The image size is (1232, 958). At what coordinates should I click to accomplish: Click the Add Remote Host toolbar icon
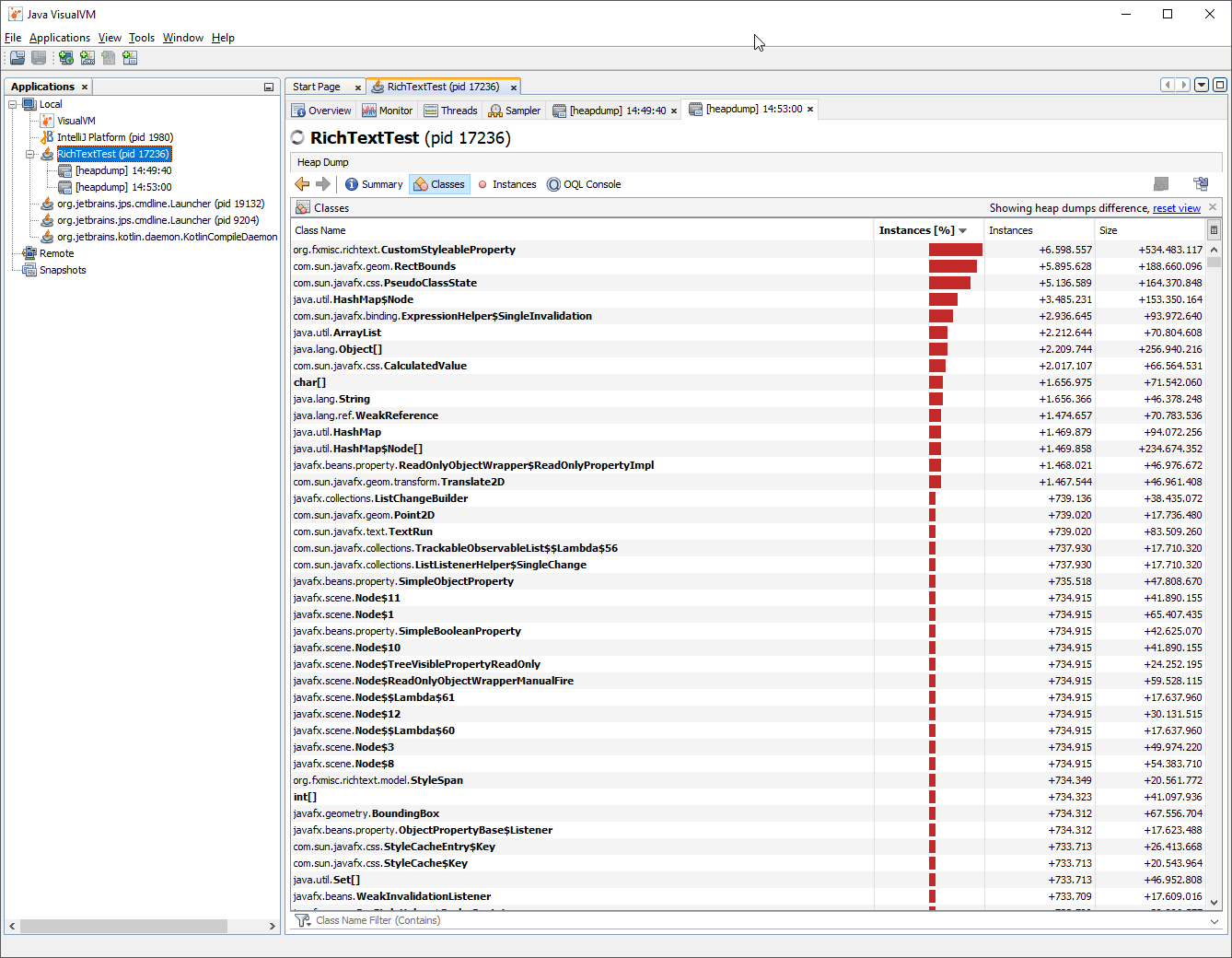65,57
